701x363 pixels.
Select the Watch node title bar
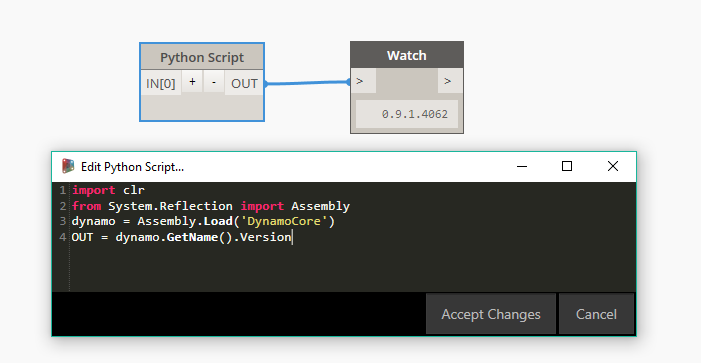(407, 55)
